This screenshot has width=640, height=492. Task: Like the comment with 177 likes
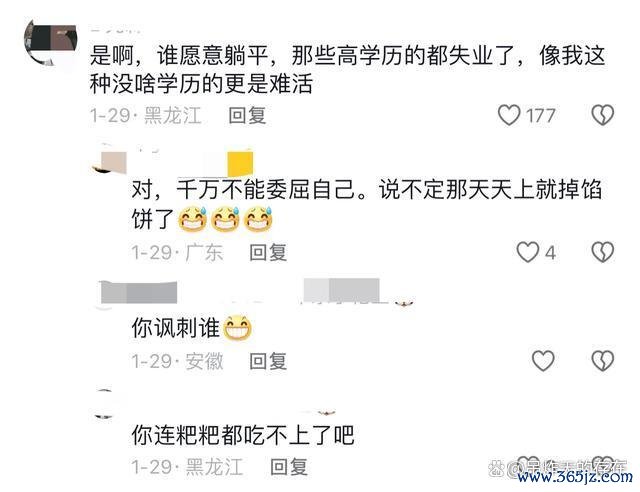509,115
